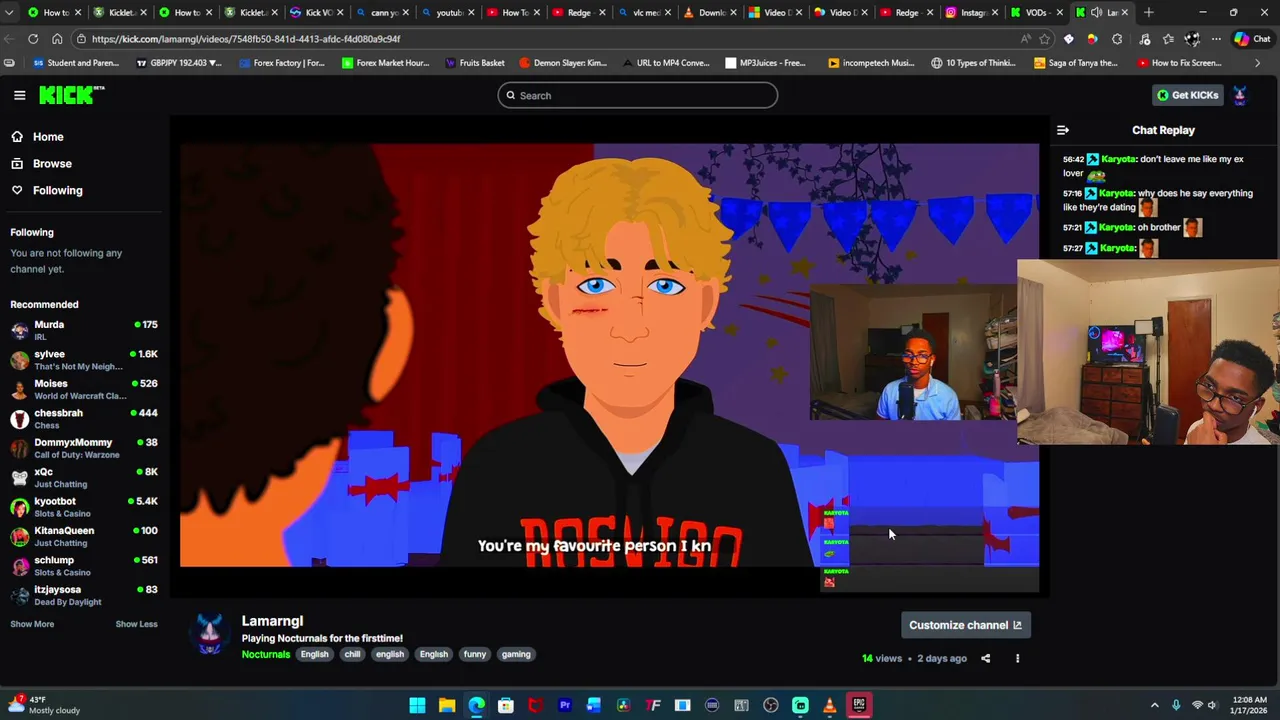Collapse the Chat Replay panel
Screen dimensions: 1280x720
1063,130
